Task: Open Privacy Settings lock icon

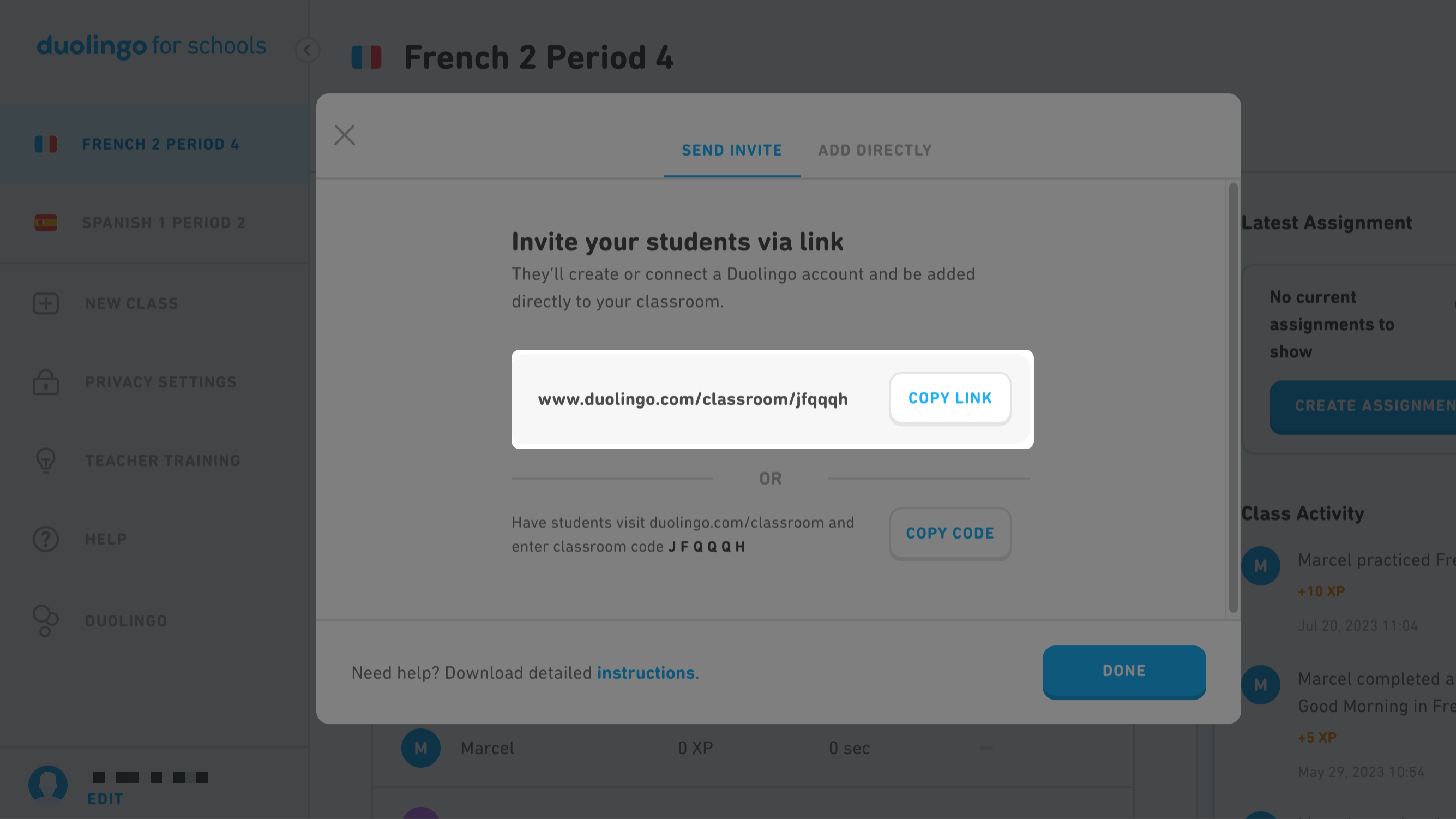Action: (x=46, y=382)
